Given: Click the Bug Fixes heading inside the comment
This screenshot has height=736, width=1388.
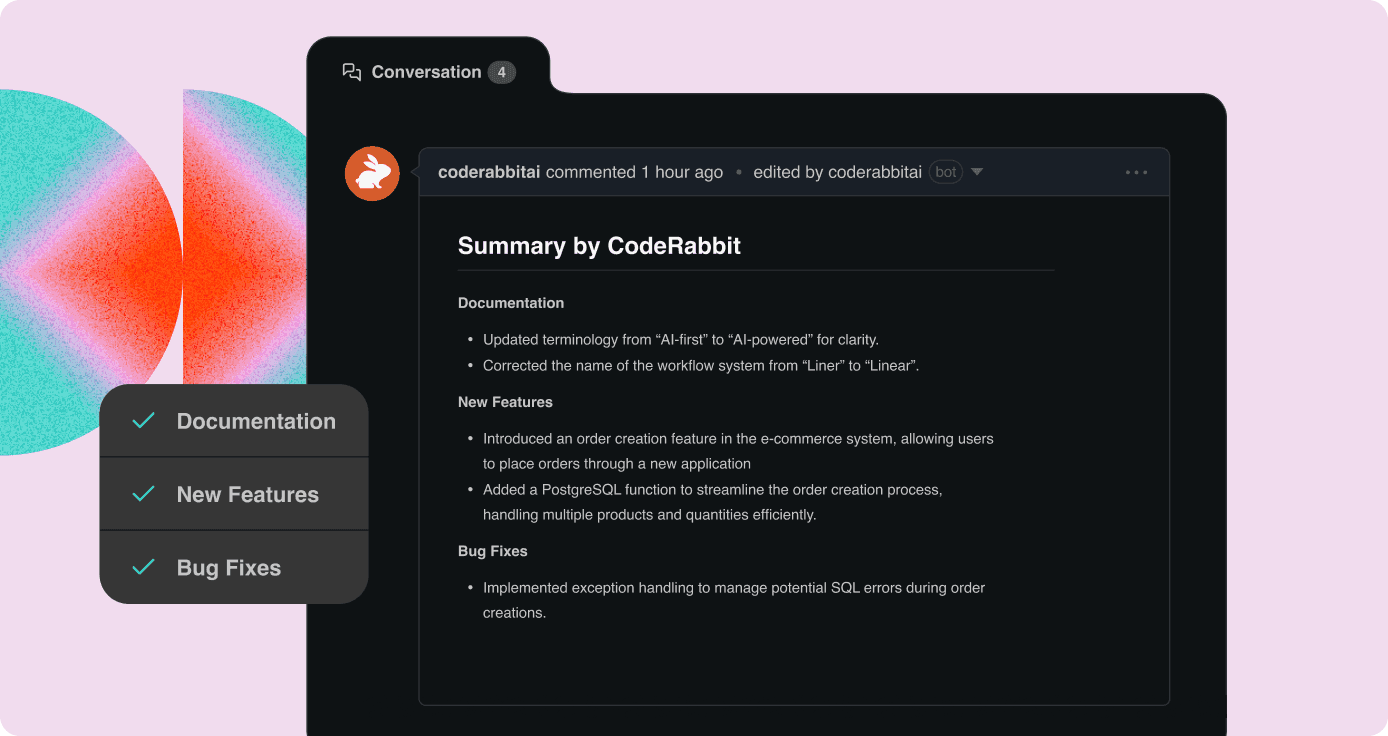Looking at the screenshot, I should [x=492, y=551].
